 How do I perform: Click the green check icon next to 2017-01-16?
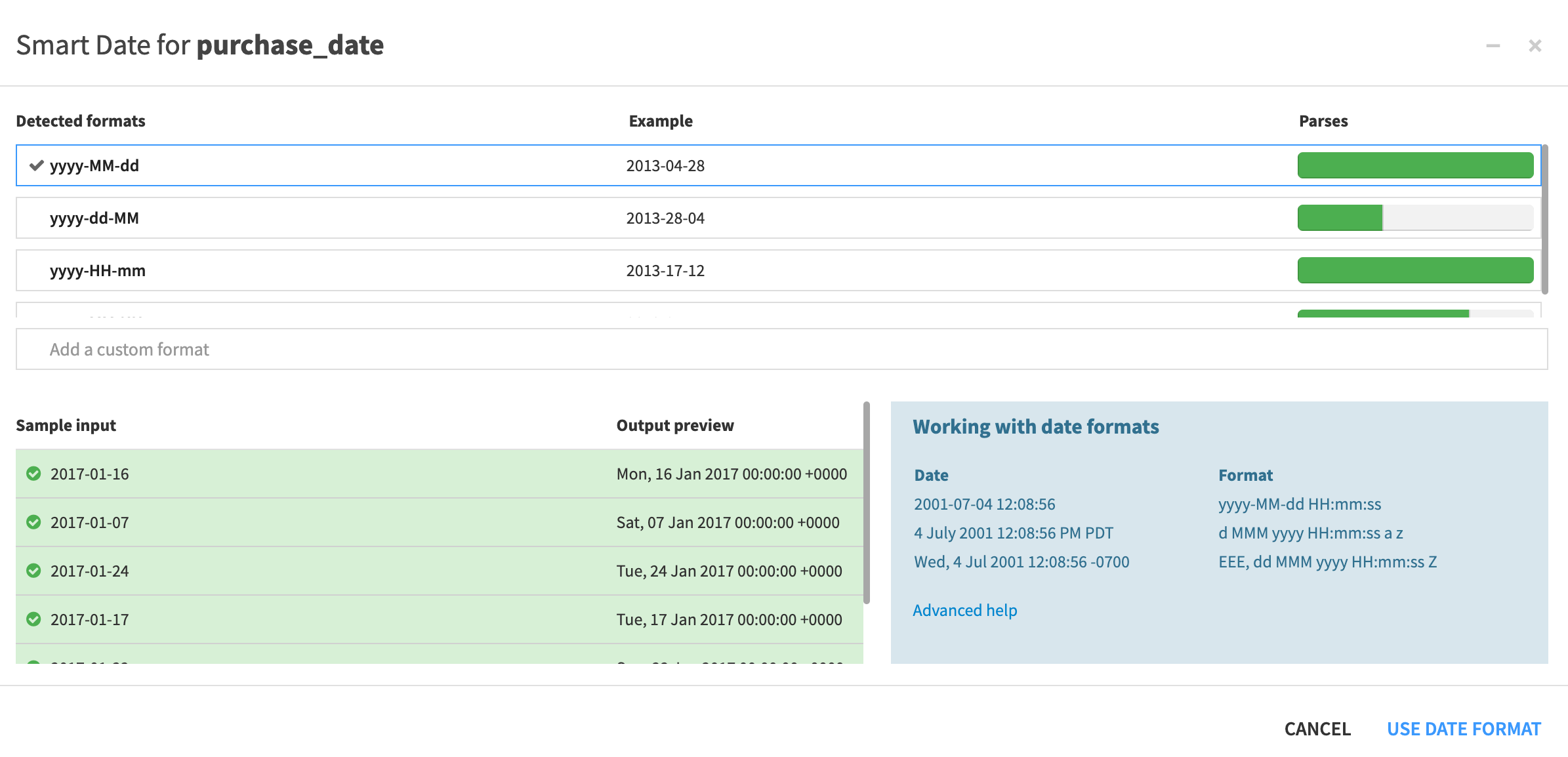point(33,474)
